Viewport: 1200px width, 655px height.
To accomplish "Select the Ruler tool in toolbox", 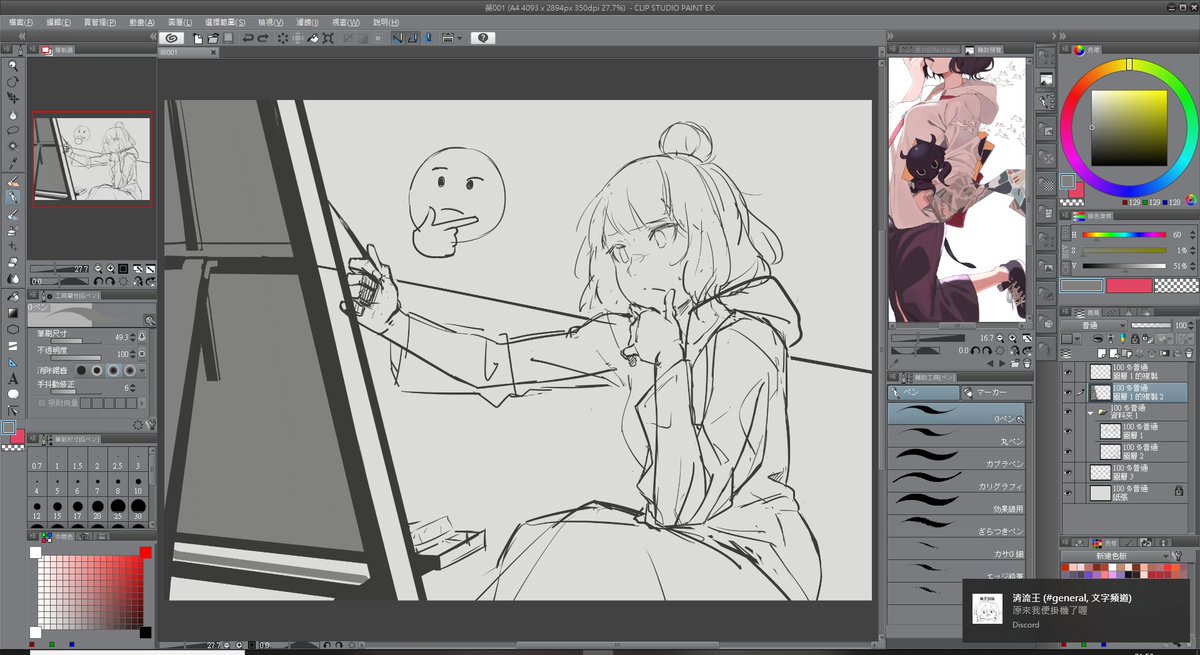I will pos(13,362).
